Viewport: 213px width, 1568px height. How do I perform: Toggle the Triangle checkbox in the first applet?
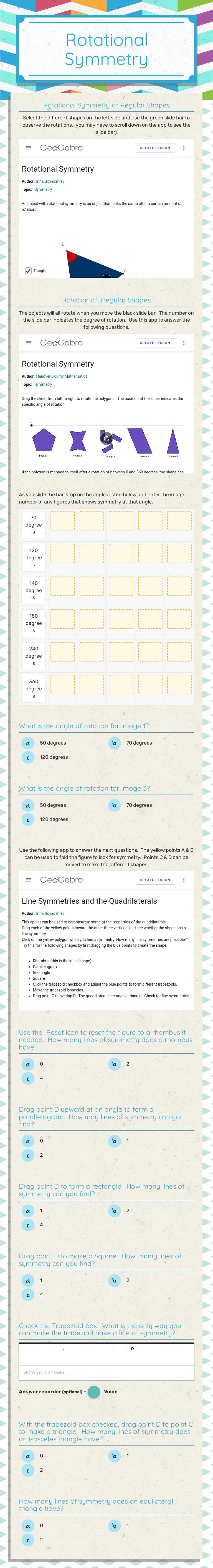(28, 270)
